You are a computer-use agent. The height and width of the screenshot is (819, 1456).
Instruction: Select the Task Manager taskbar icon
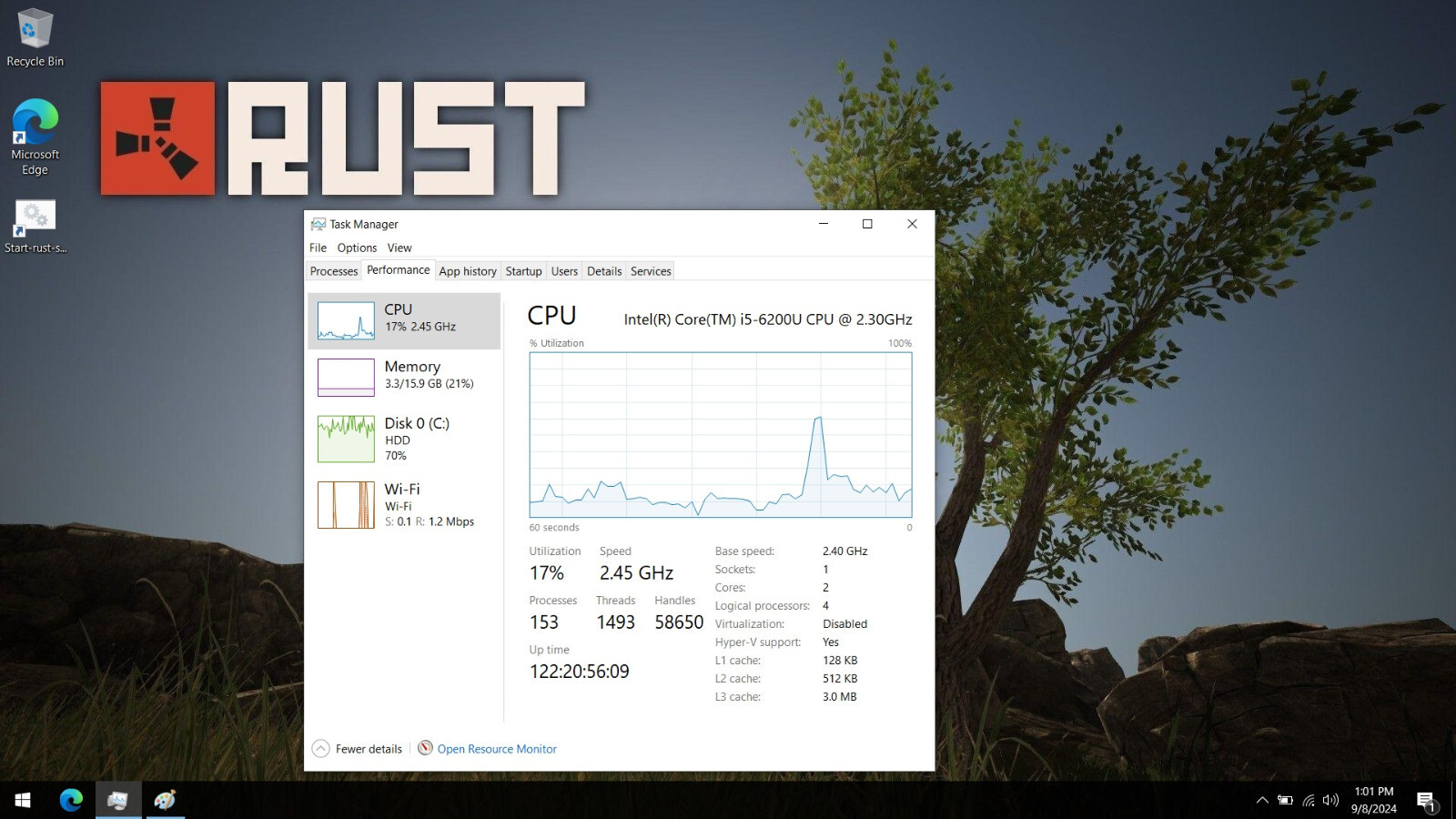pyautogui.click(x=117, y=800)
